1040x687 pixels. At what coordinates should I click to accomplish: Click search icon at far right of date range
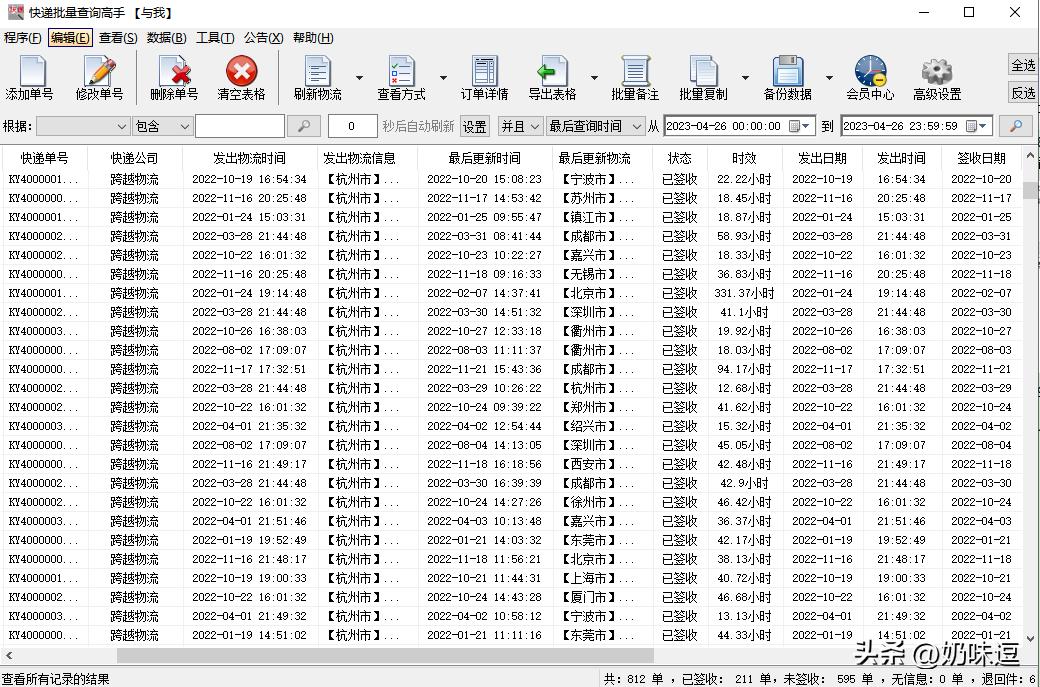[1015, 126]
